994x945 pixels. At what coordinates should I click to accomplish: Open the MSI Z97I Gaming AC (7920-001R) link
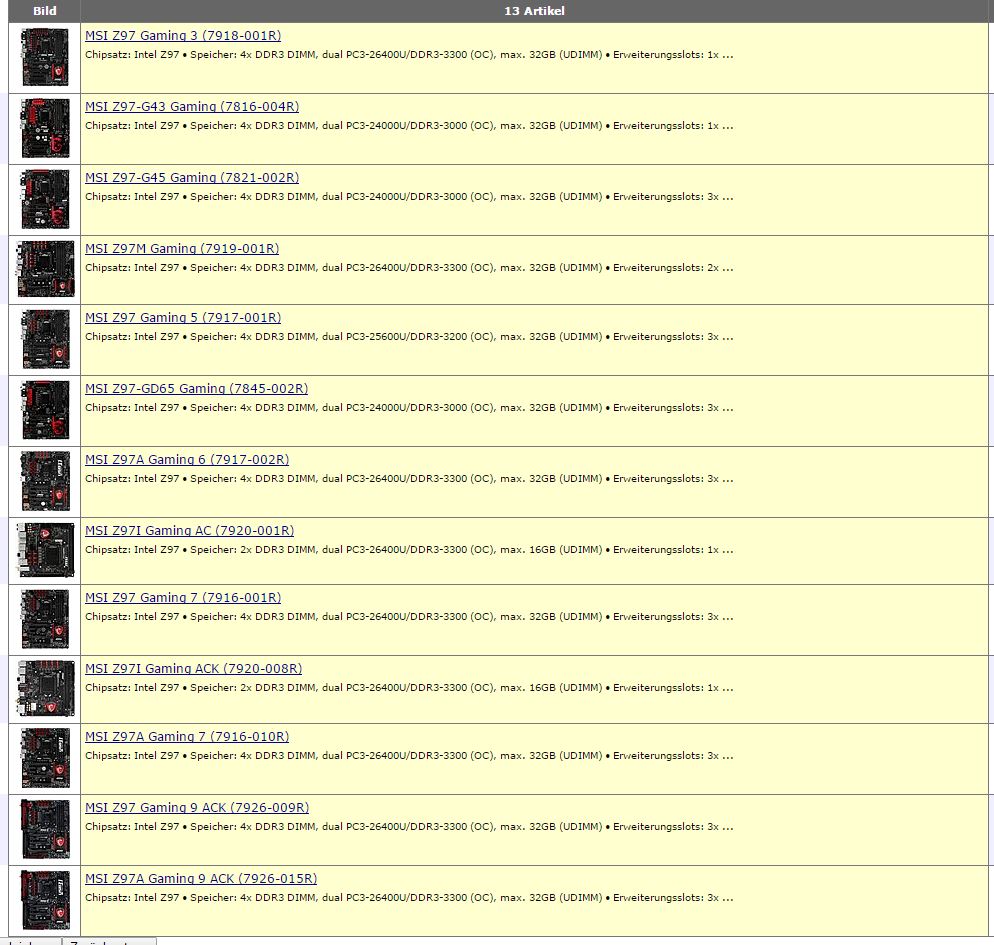pyautogui.click(x=190, y=531)
